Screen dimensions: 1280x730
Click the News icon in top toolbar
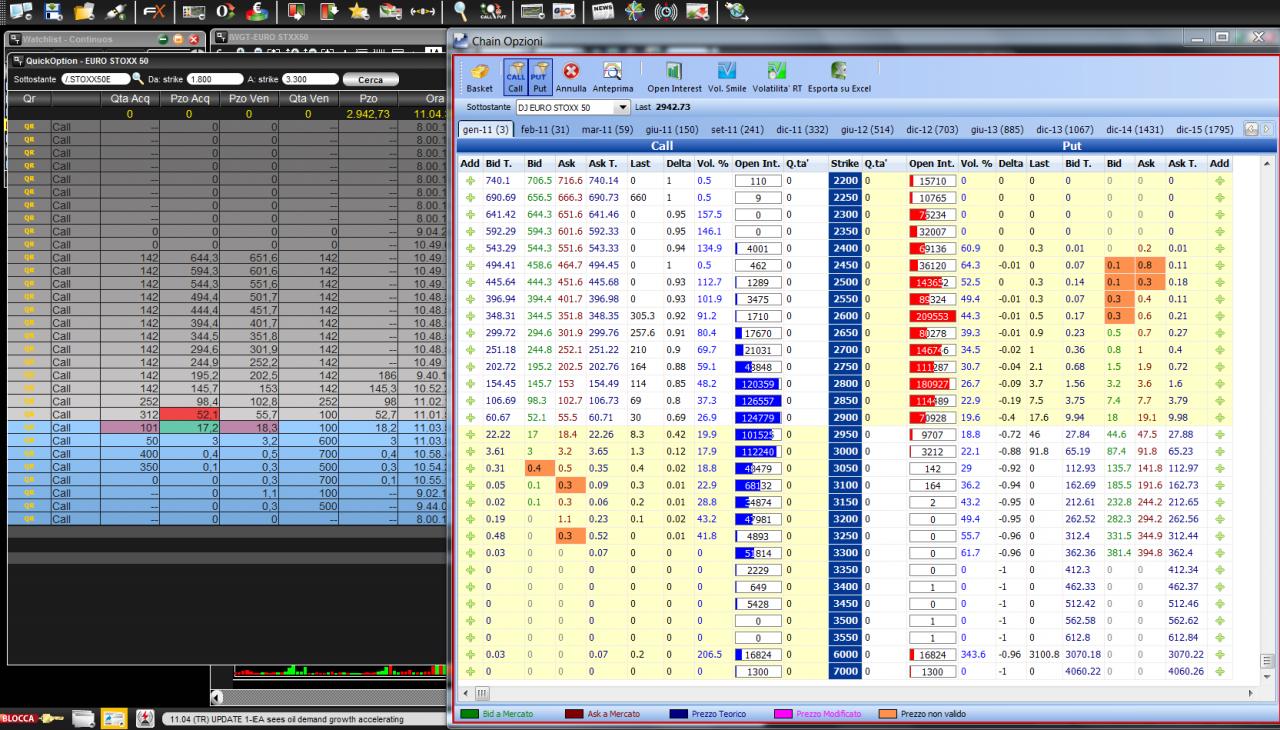[603, 12]
